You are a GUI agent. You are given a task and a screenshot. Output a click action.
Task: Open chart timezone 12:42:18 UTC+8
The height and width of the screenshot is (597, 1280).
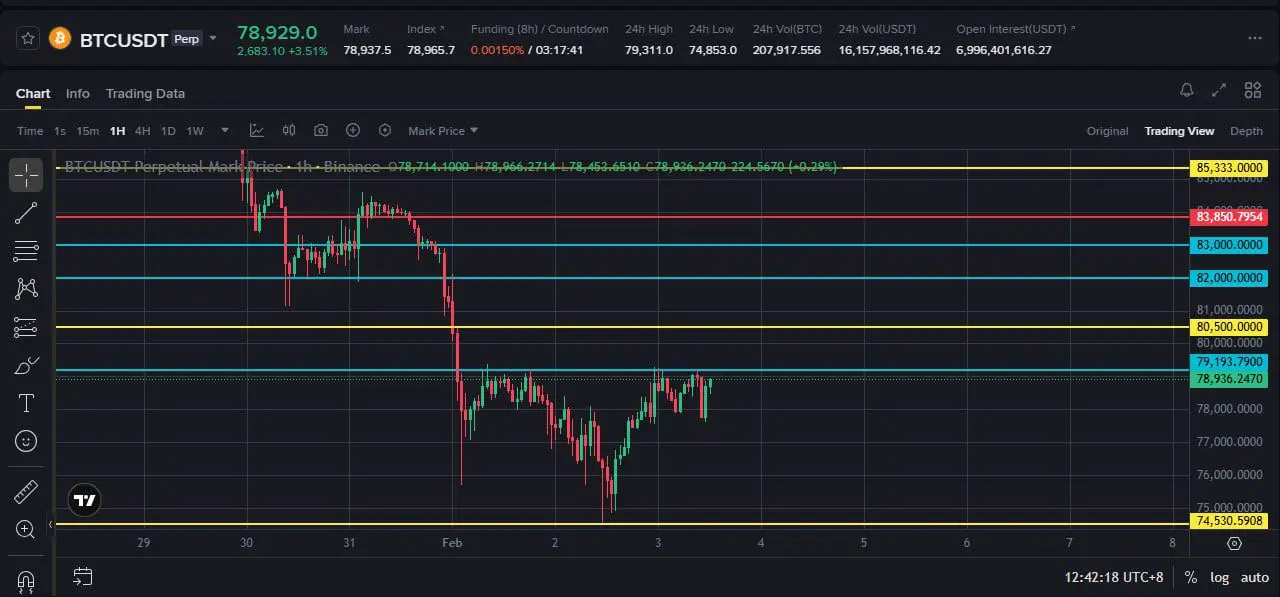pyautogui.click(x=1116, y=577)
